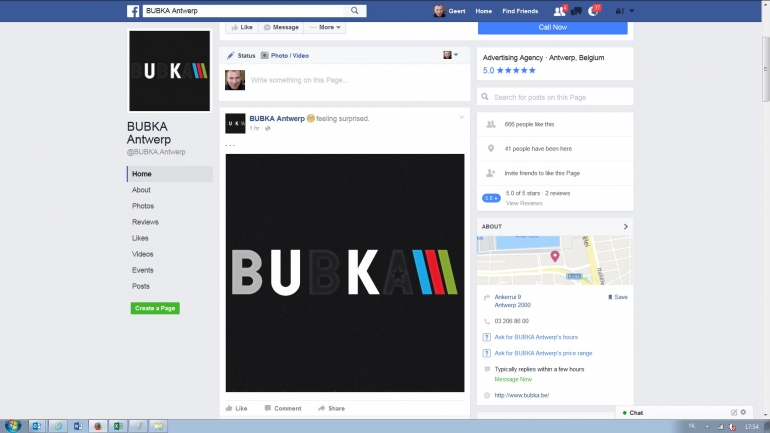Click the Message page button

(281, 27)
